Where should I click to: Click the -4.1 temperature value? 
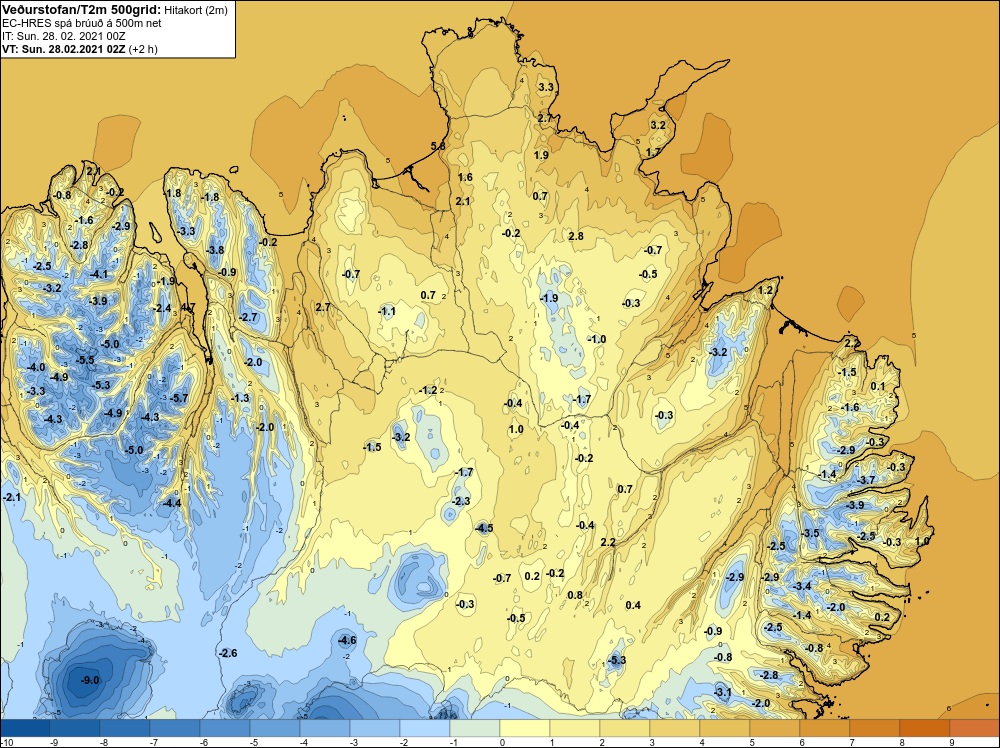(99, 274)
